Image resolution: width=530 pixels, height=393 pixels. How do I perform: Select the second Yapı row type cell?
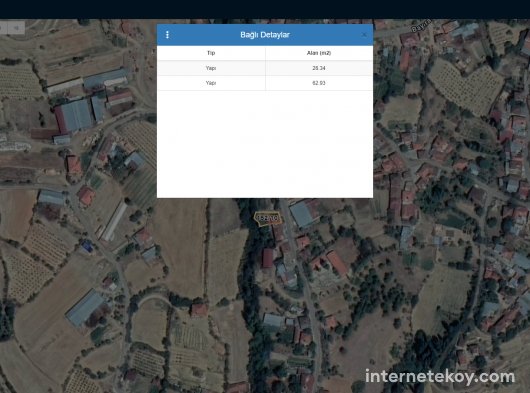(x=211, y=83)
